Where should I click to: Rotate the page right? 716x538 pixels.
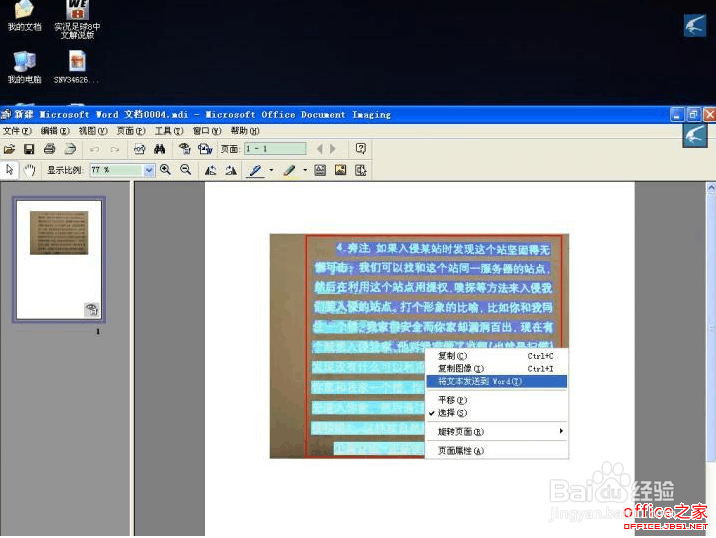click(231, 170)
